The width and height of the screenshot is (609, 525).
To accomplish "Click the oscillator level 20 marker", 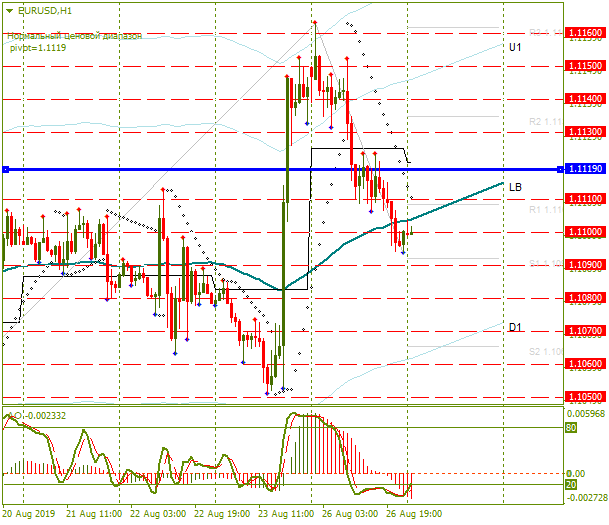I will pos(571,485).
